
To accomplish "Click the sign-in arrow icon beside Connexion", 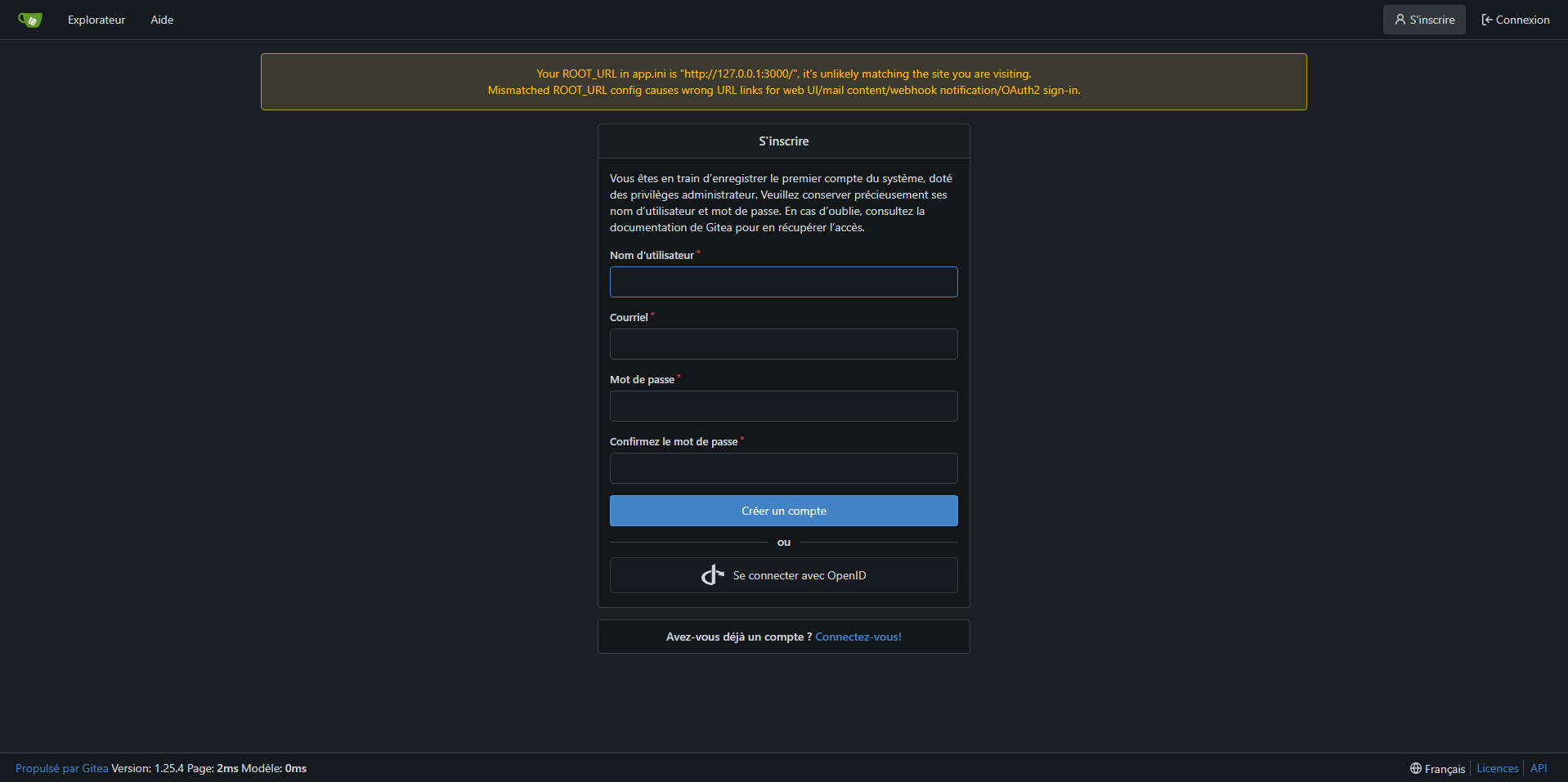I will 1487,20.
